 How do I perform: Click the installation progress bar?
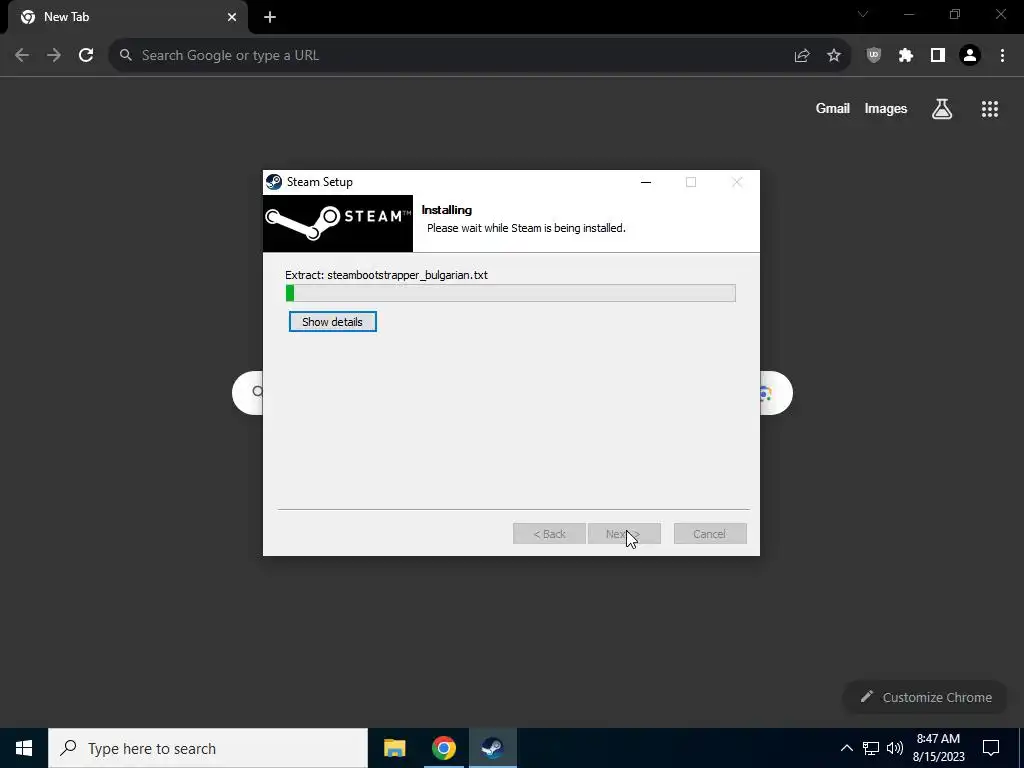pos(510,293)
